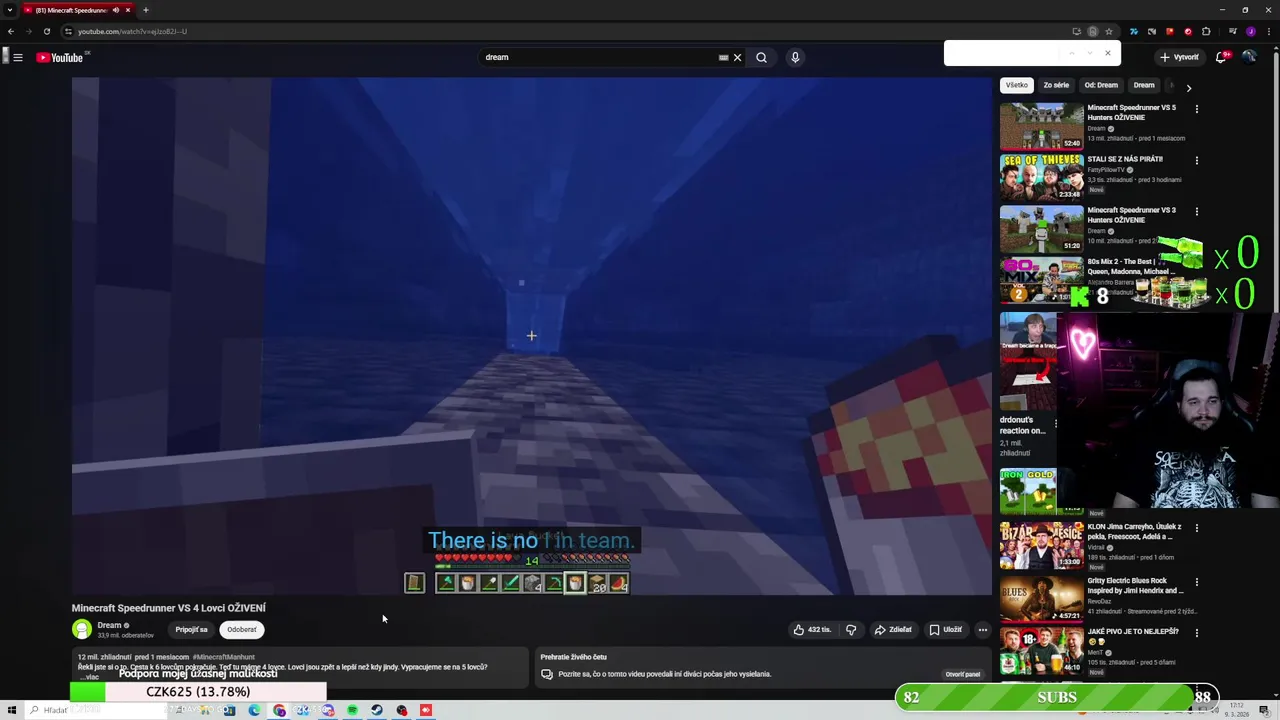Save the video with Uložiť

(x=945, y=630)
